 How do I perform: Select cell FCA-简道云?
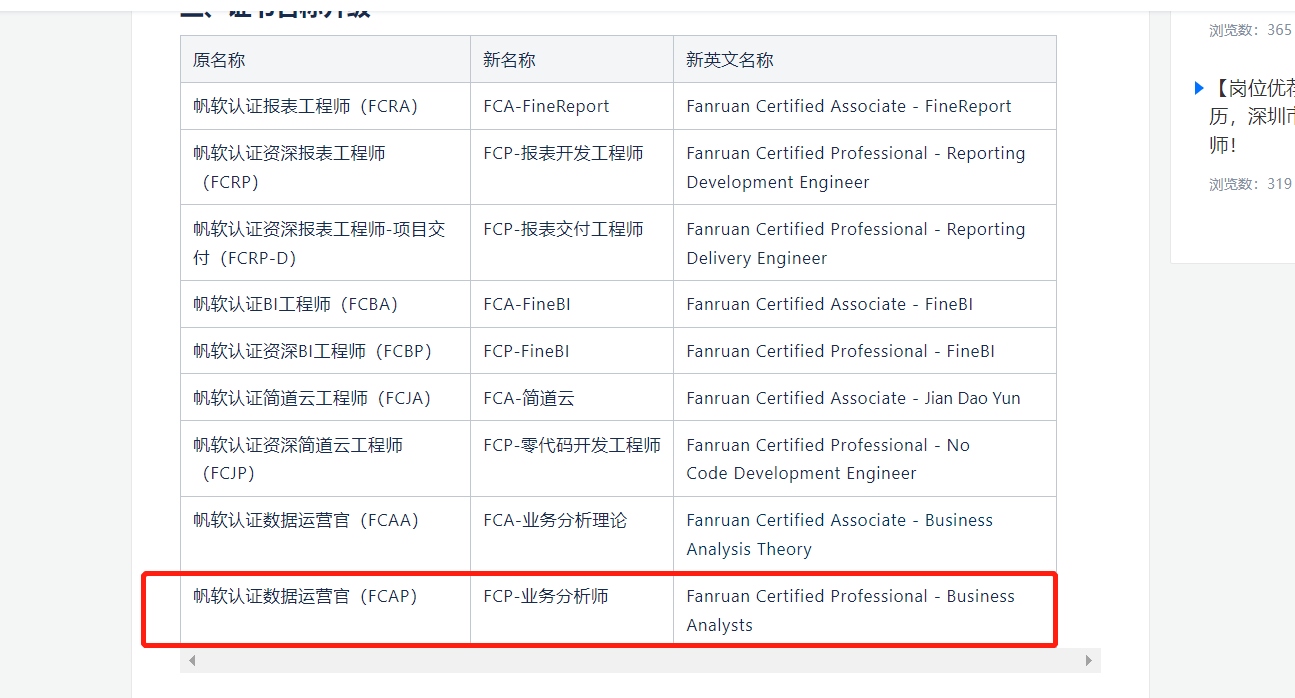(572, 398)
